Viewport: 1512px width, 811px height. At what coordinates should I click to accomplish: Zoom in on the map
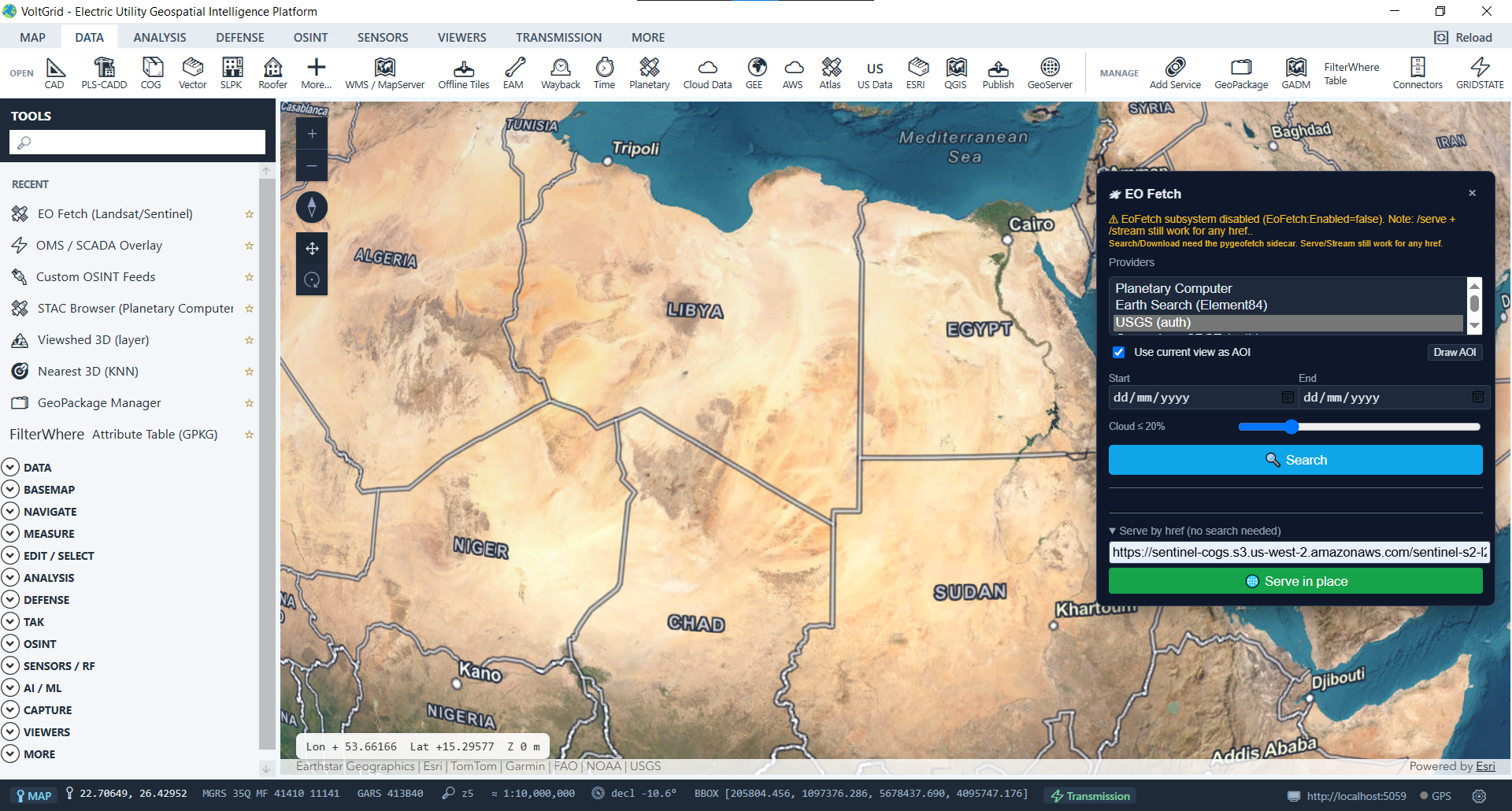(x=312, y=134)
